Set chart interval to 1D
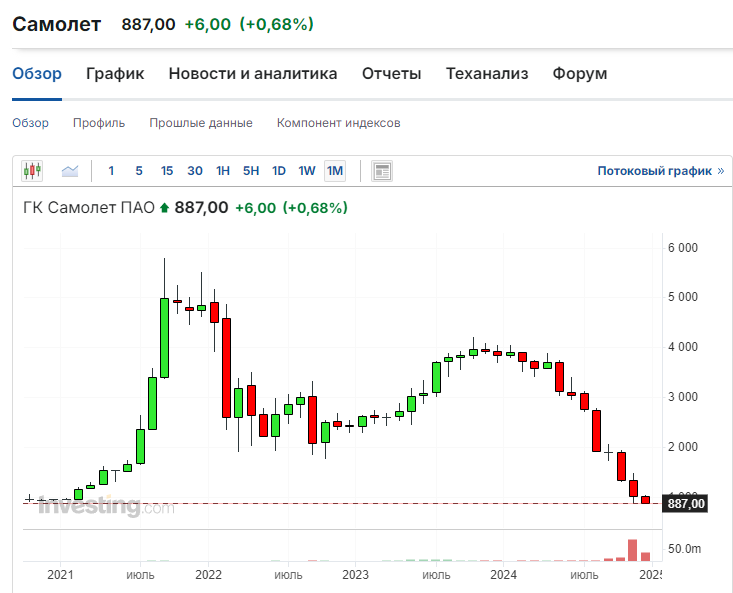Viewport: 733px width, 593px height. 279,171
